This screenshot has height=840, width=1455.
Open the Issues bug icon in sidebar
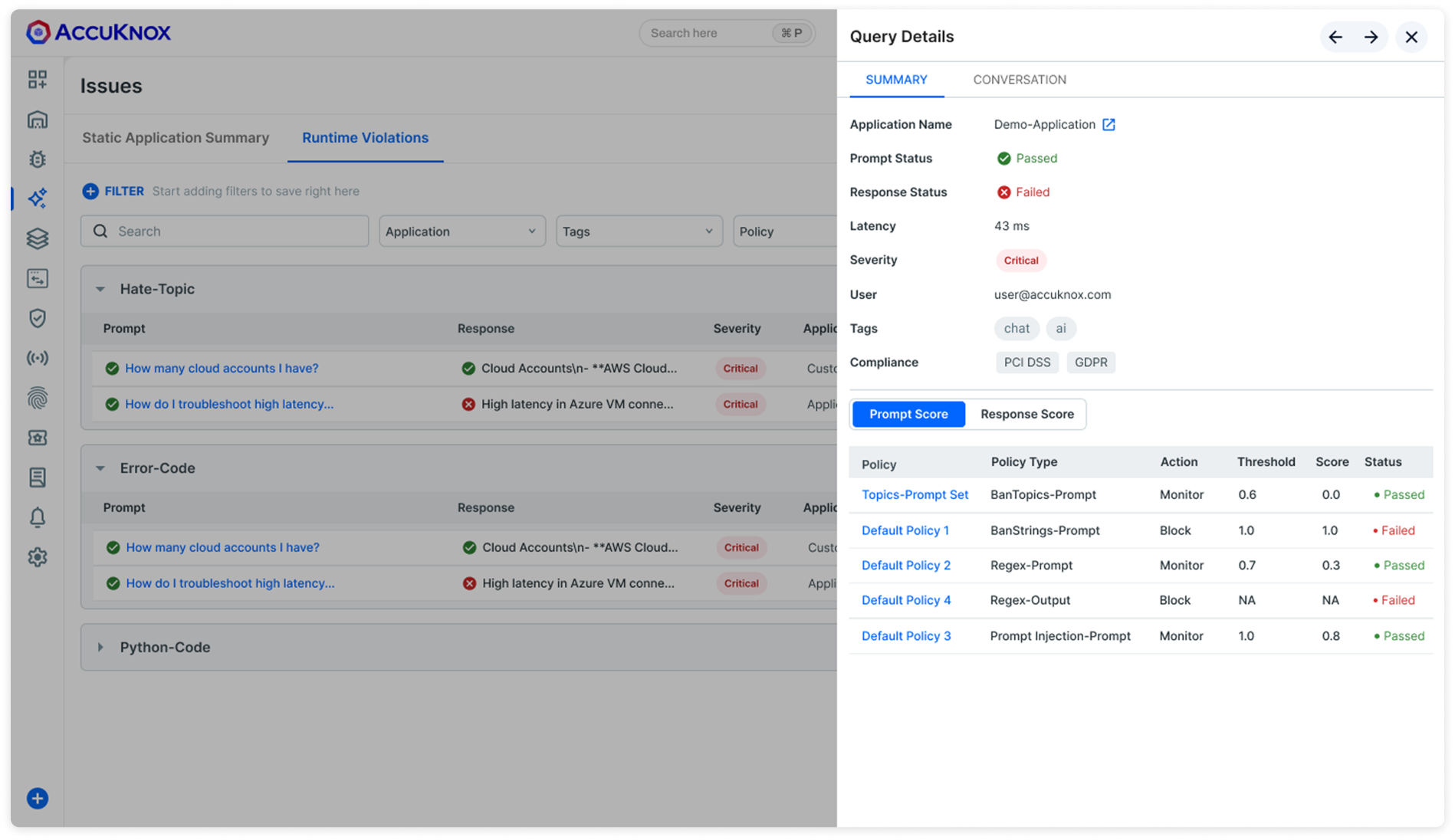[x=37, y=159]
